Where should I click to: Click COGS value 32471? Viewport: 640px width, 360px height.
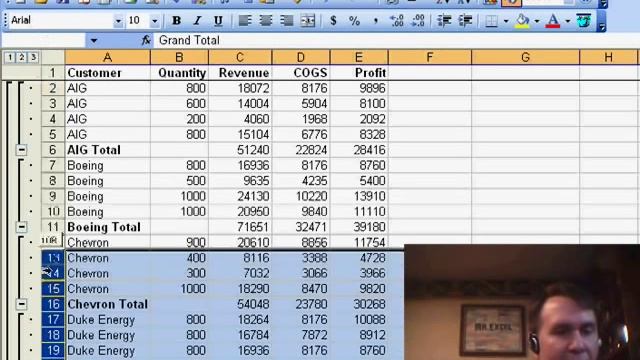click(301, 227)
